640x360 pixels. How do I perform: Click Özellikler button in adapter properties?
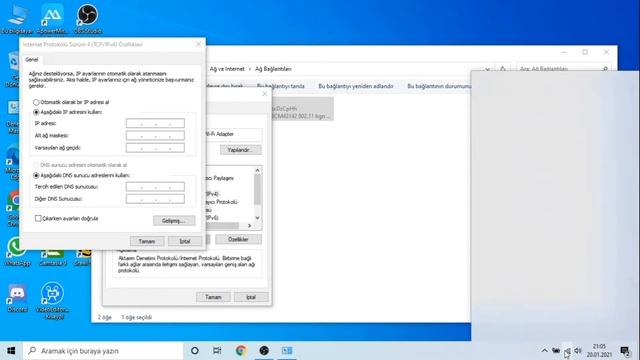238,239
